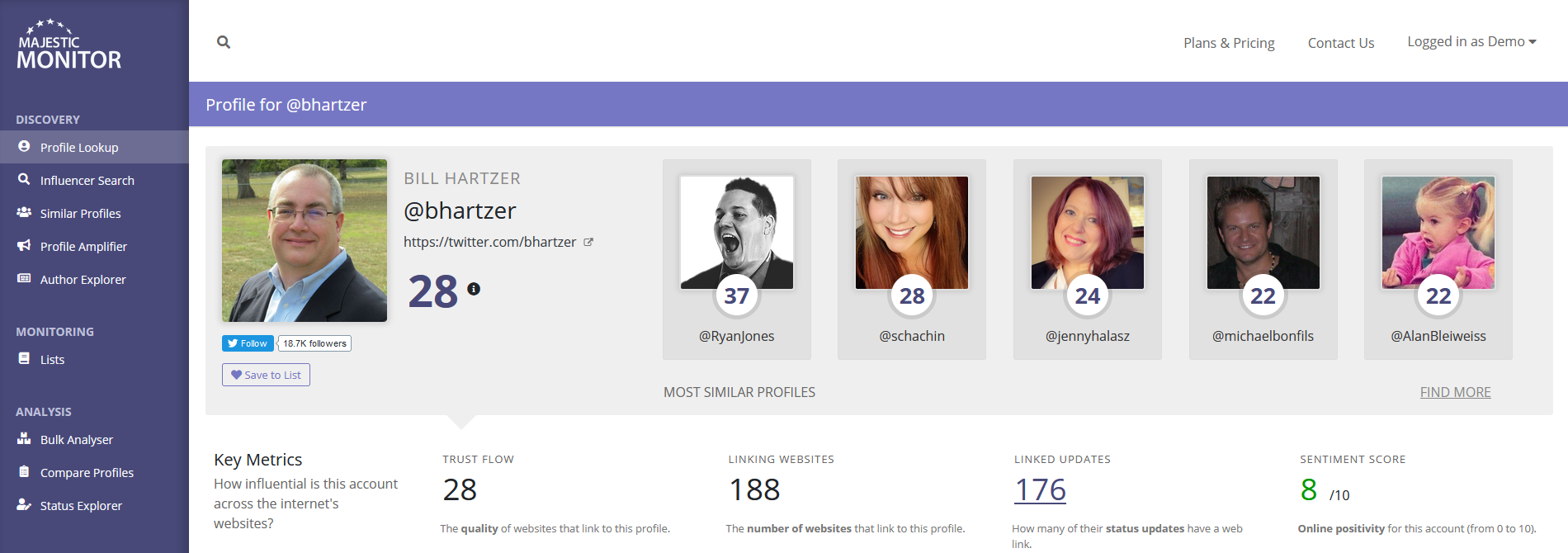The width and height of the screenshot is (1568, 553).
Task: Expand the Logged in as Demo dropdown
Action: (x=1471, y=42)
